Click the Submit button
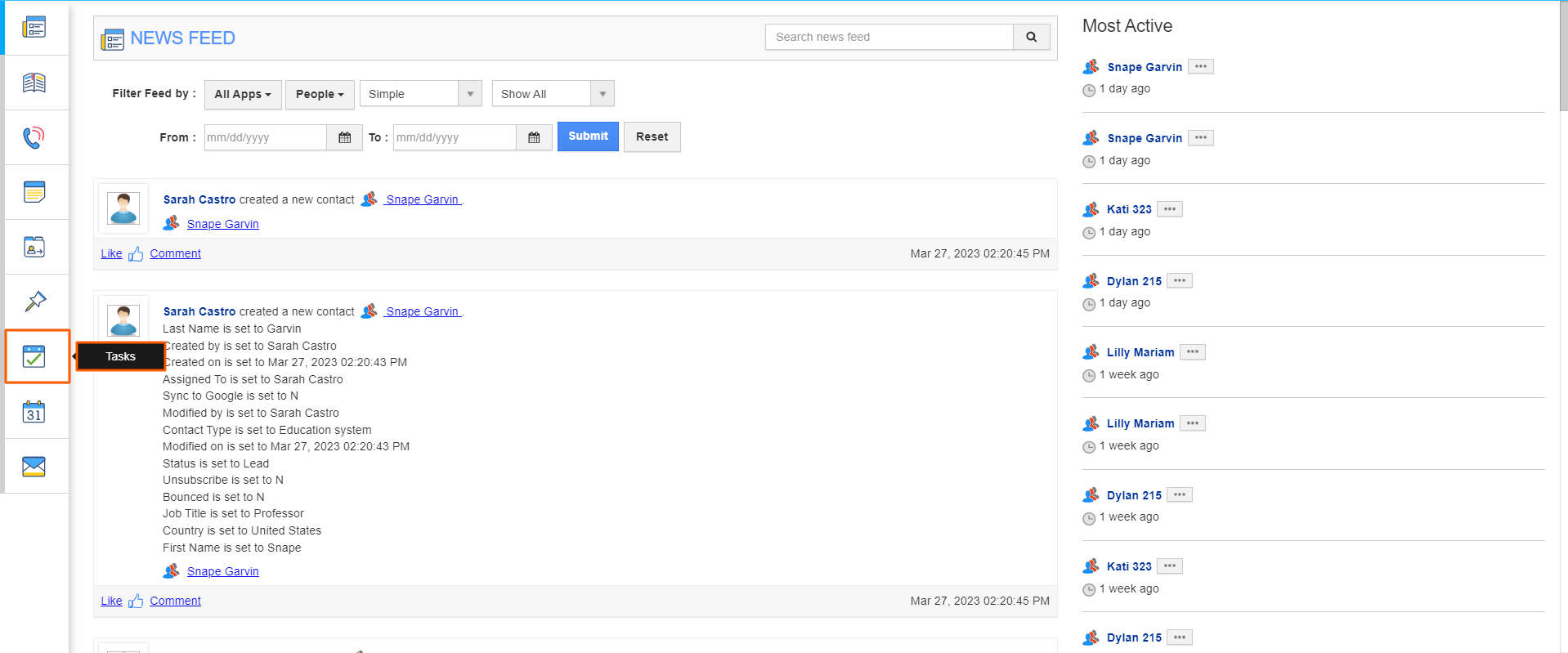This screenshot has width=1568, height=653. 588,136
